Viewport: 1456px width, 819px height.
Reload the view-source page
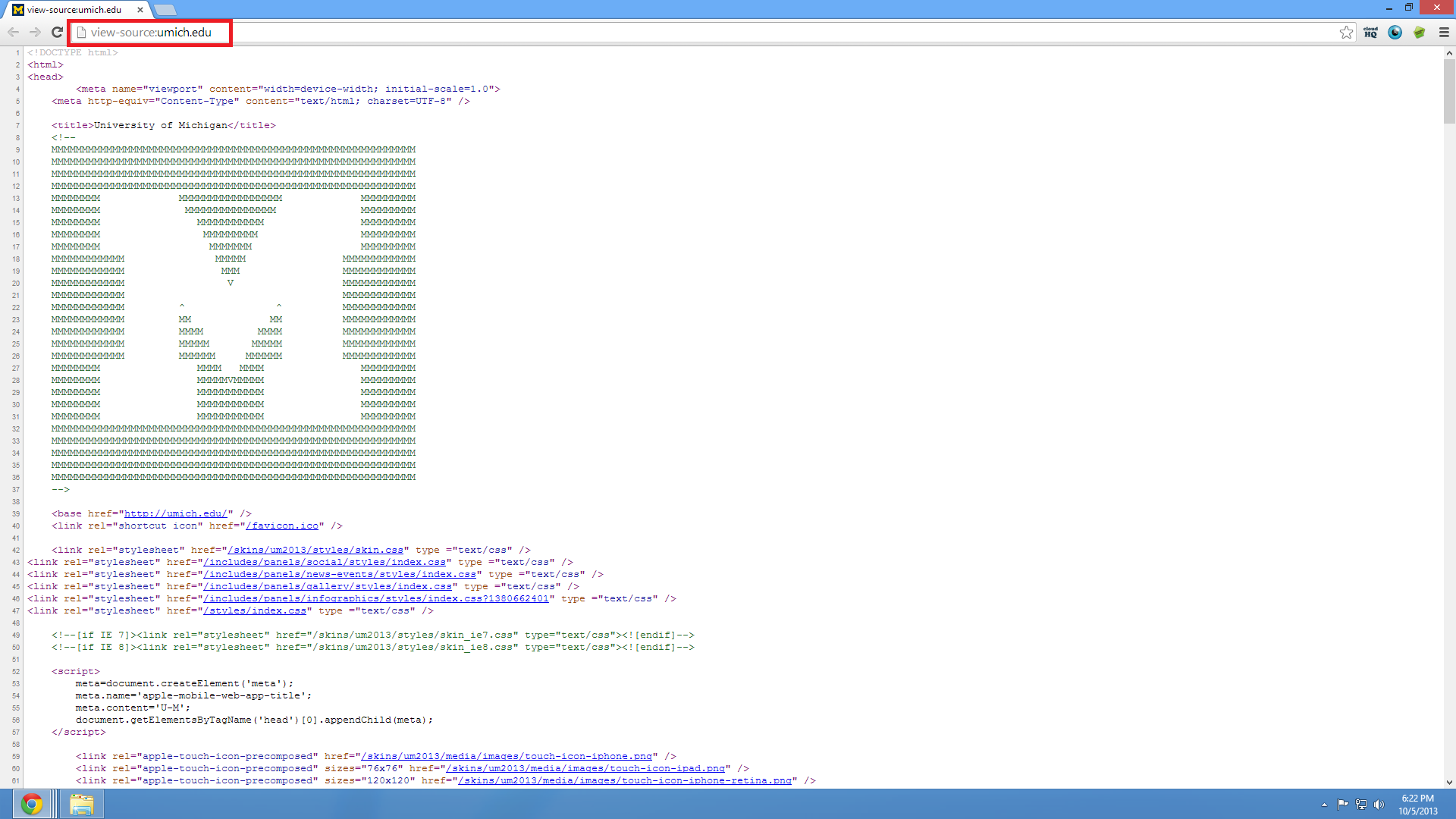pos(57,32)
